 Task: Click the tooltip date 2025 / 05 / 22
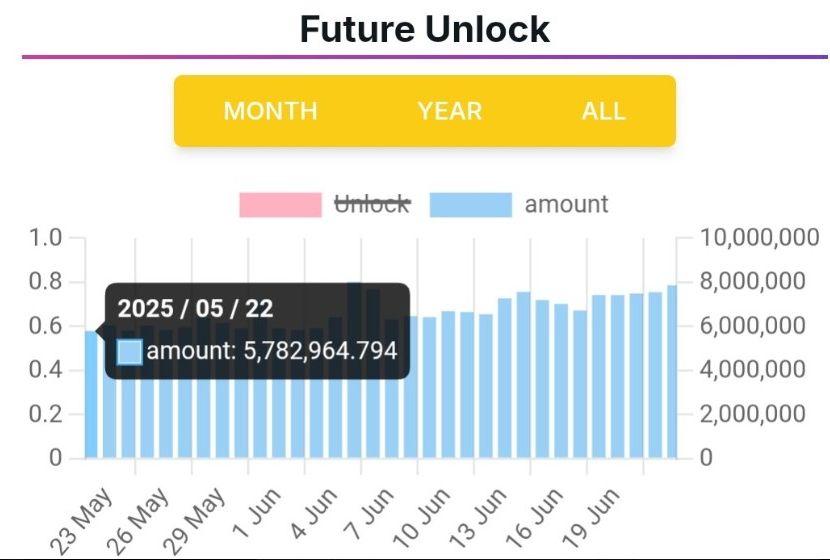(195, 308)
